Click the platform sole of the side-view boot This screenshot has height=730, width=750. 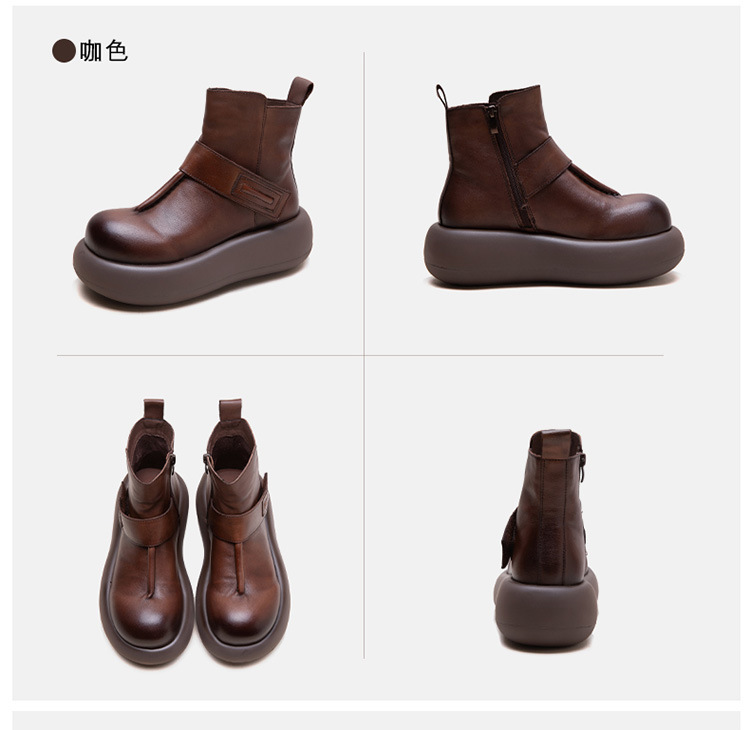click(554, 256)
